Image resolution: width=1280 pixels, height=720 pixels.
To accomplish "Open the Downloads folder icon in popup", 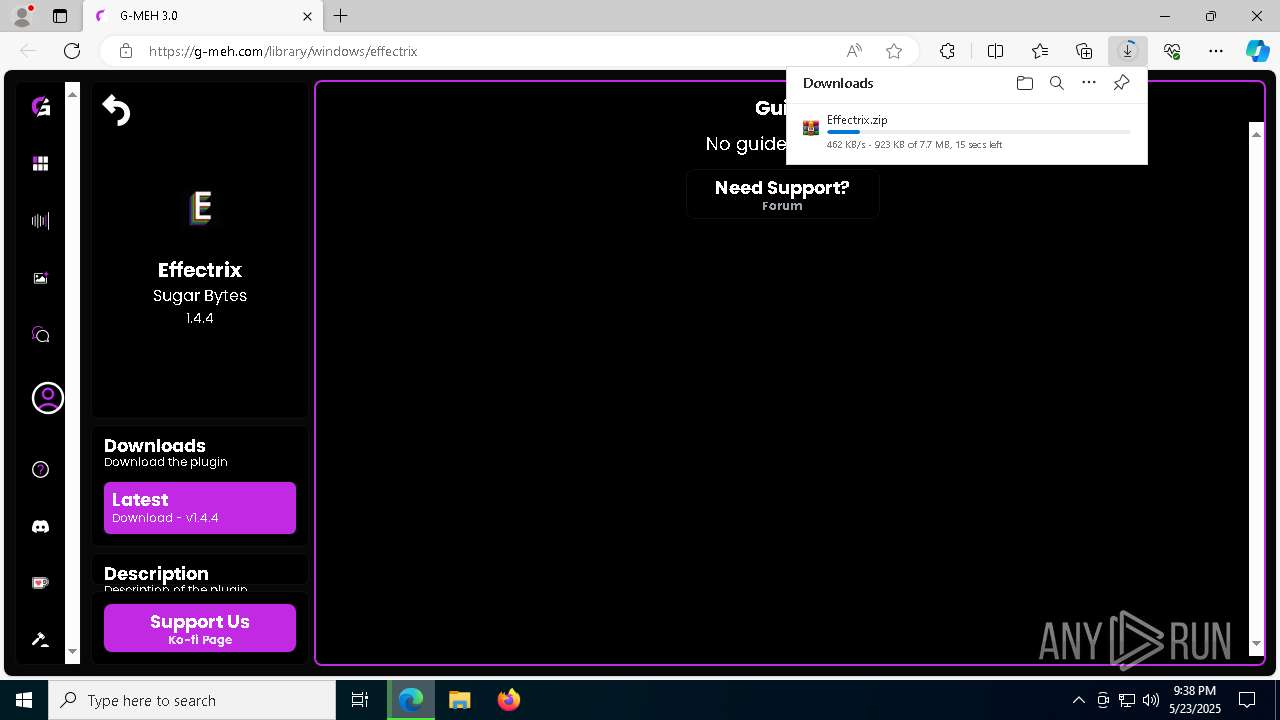I will 1024,83.
